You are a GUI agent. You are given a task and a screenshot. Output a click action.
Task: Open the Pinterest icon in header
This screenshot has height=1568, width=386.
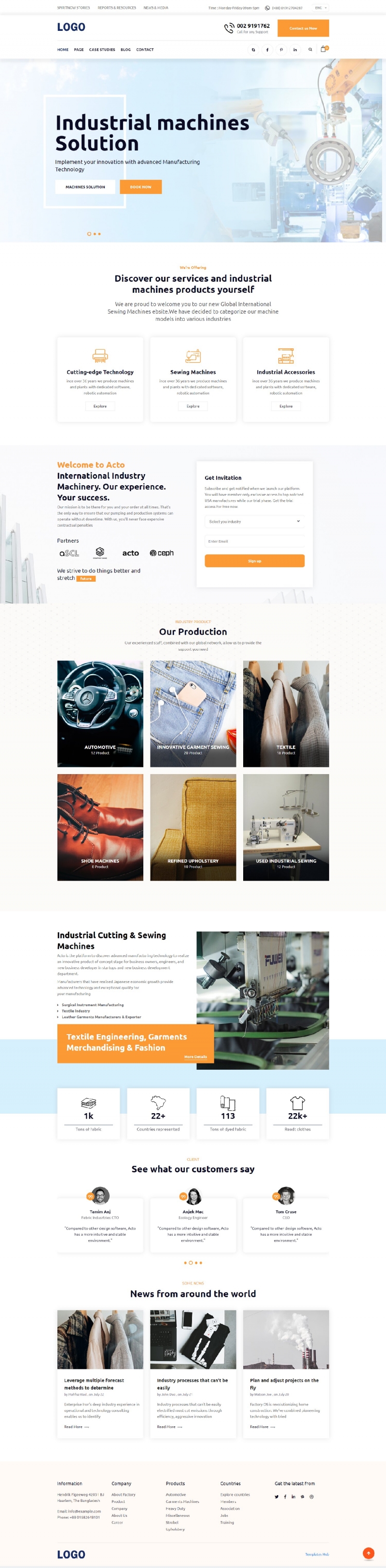[281, 49]
